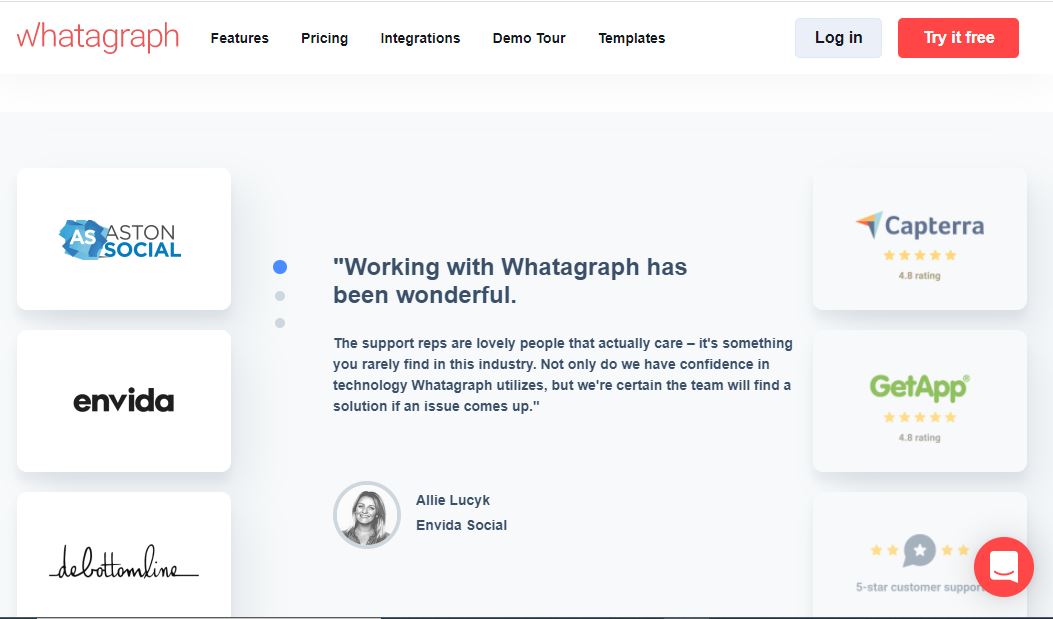Click the Envida Social company text

point(461,525)
